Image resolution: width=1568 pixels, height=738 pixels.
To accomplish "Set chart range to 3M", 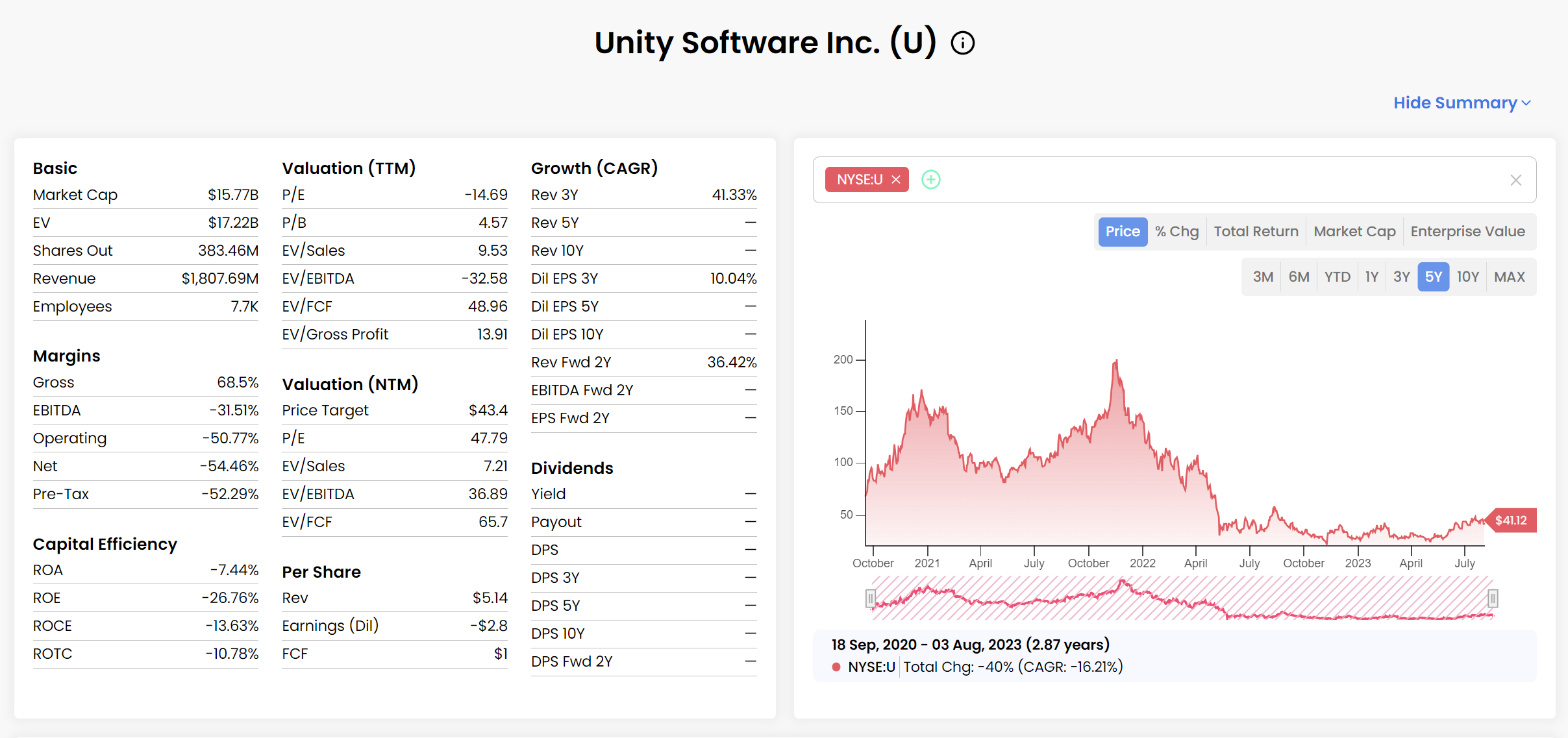I will click(x=1262, y=277).
